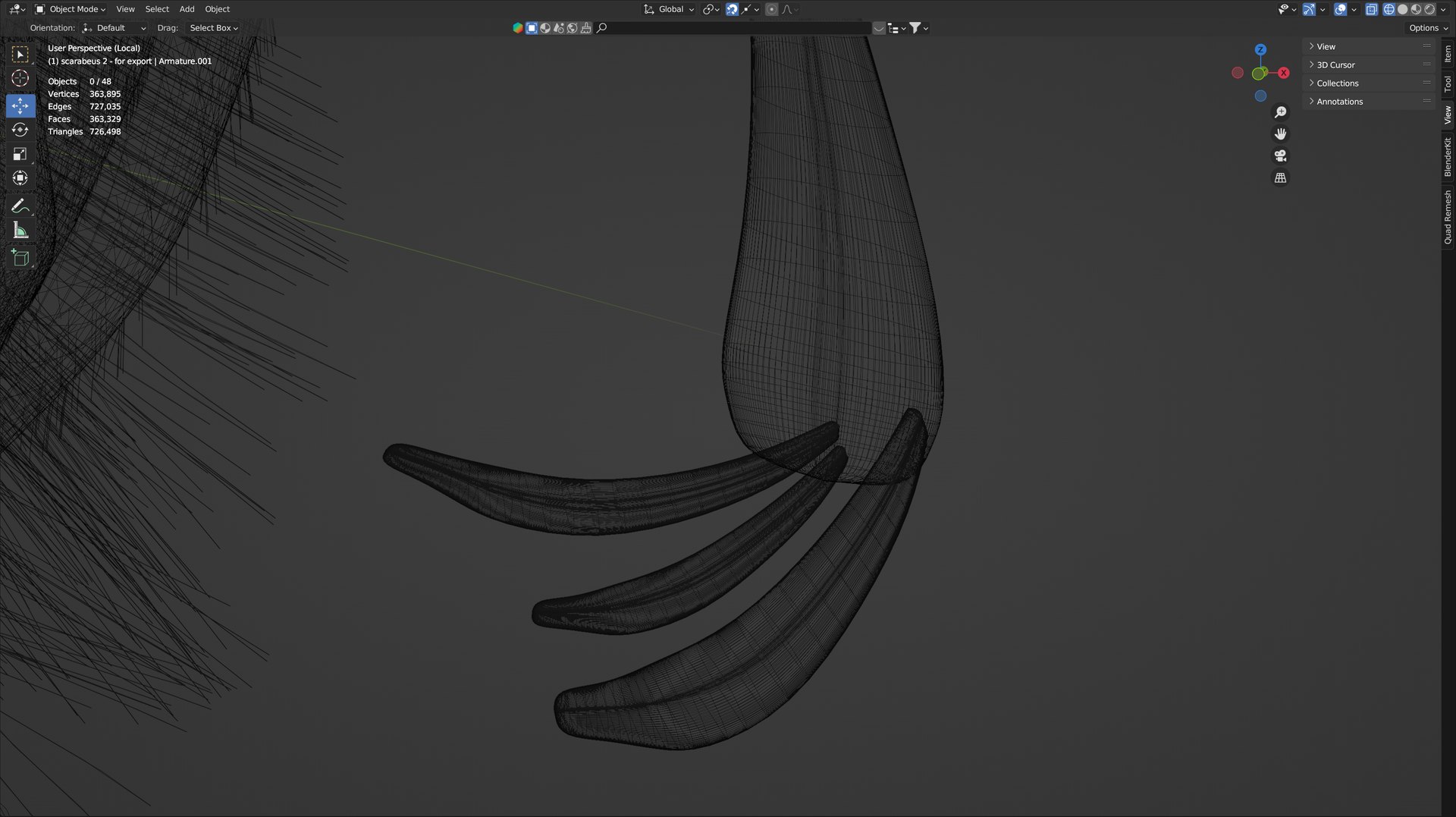The image size is (1456, 817).
Task: Click the search magnifier icon in header
Action: tap(601, 28)
